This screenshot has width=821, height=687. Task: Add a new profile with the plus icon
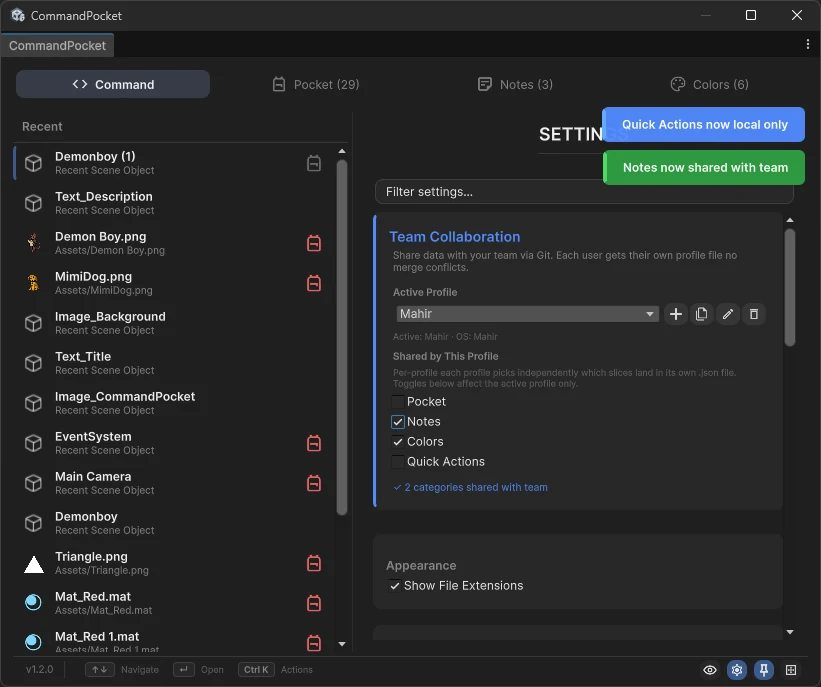tap(675, 314)
